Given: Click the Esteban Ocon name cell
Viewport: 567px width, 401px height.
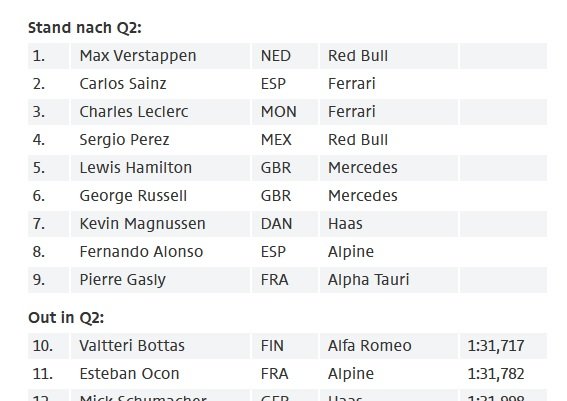Looking at the screenshot, I should point(160,374).
